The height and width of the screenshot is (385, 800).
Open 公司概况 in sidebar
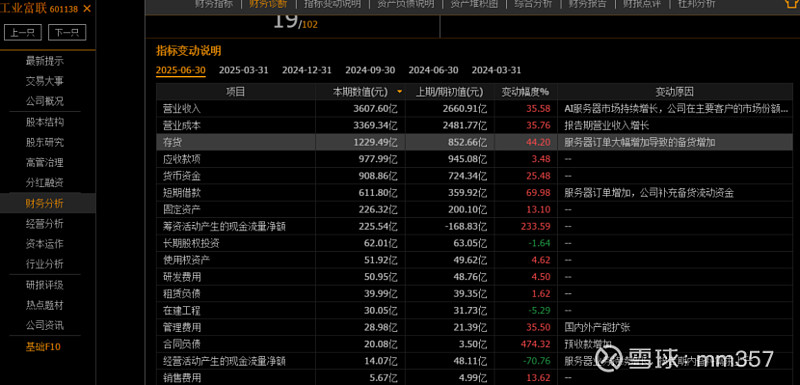point(45,101)
